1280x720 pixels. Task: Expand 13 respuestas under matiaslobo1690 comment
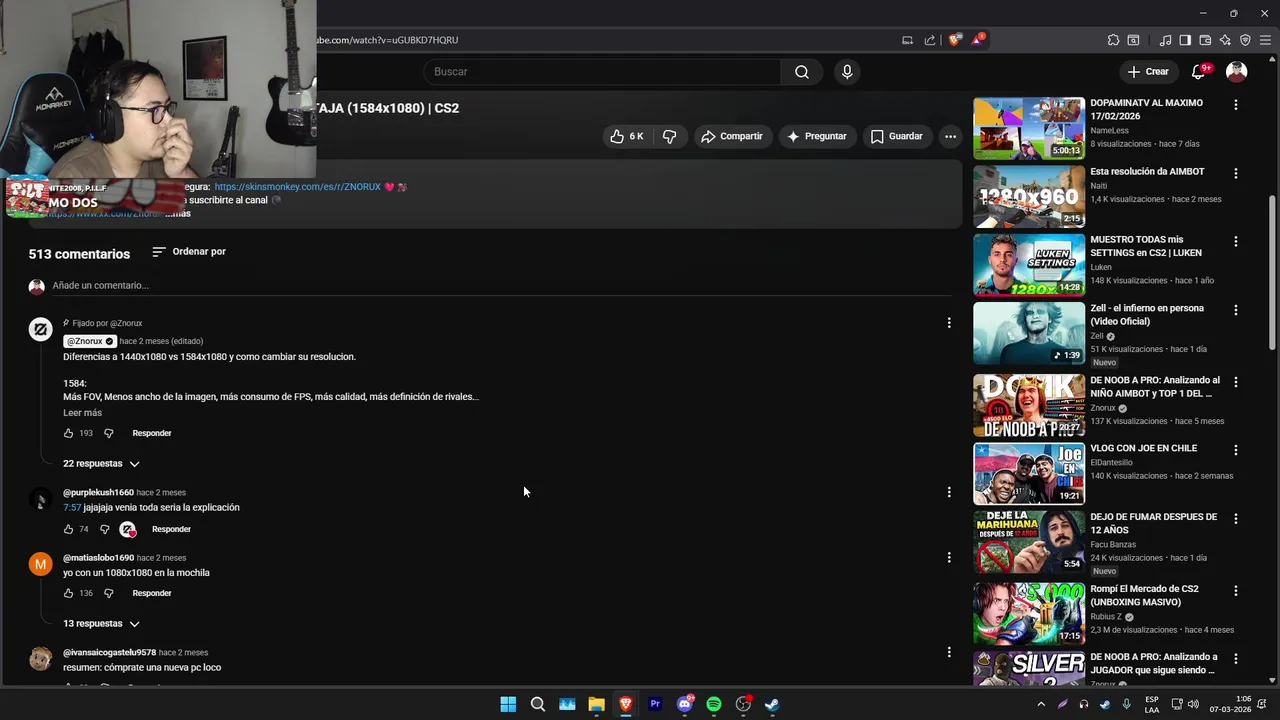tap(101, 624)
